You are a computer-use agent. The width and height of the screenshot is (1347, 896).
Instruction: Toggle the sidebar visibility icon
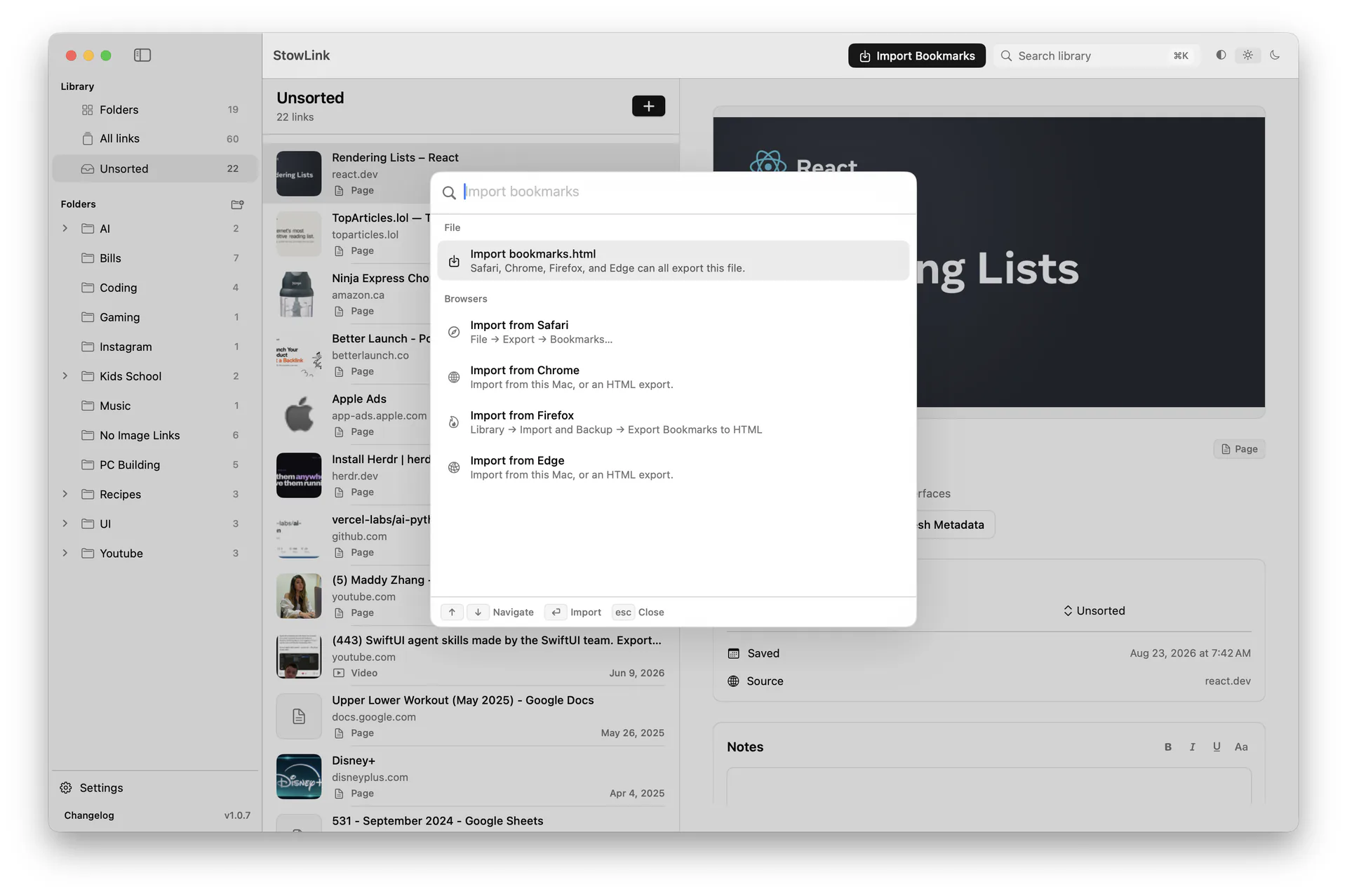pos(142,55)
